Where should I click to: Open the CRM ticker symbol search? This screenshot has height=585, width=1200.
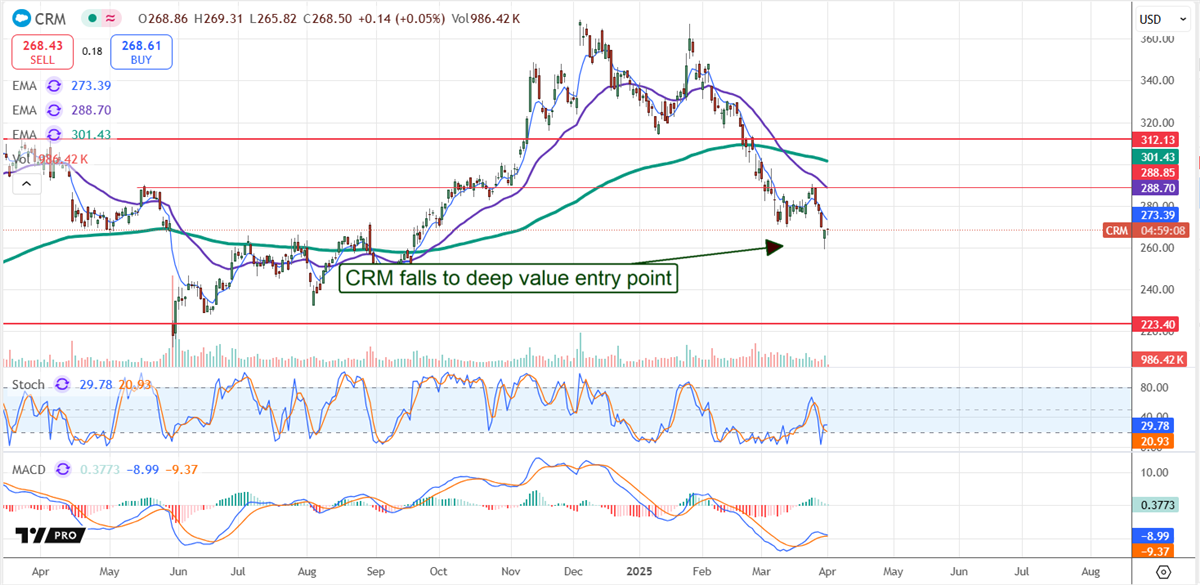coord(48,18)
